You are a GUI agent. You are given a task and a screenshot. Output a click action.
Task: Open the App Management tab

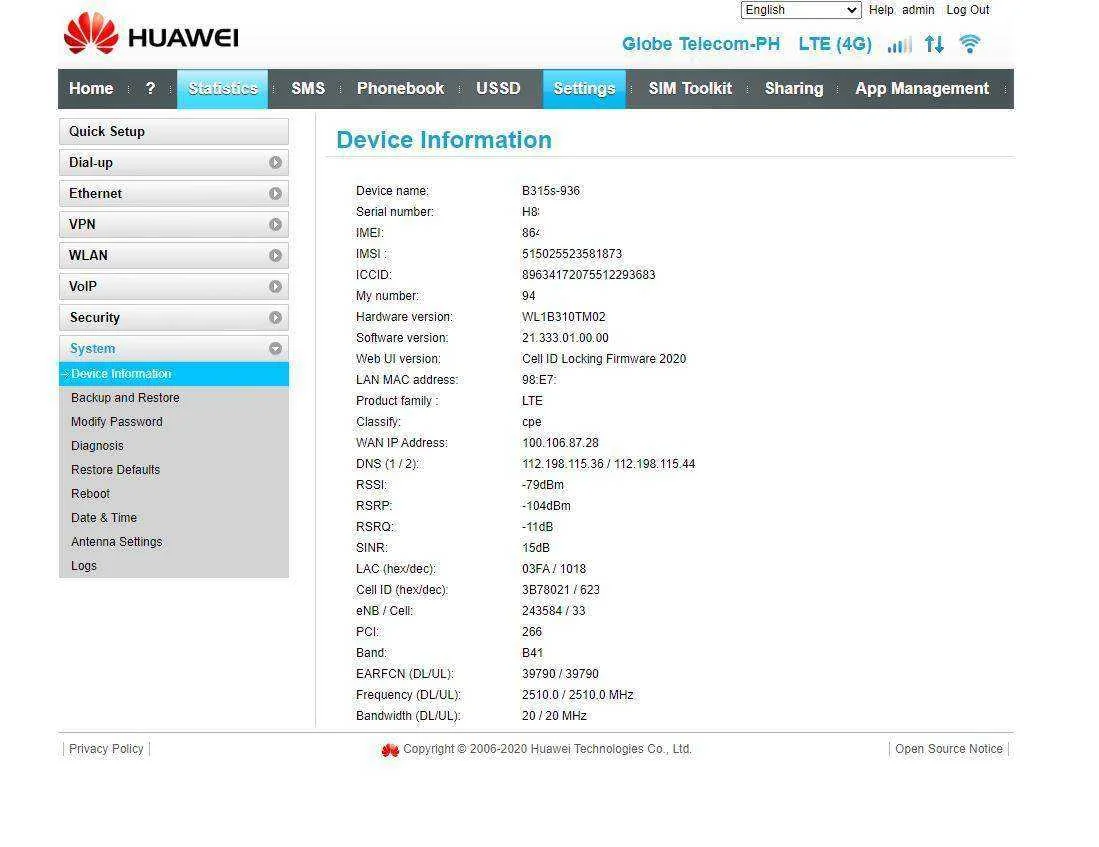(x=922, y=88)
